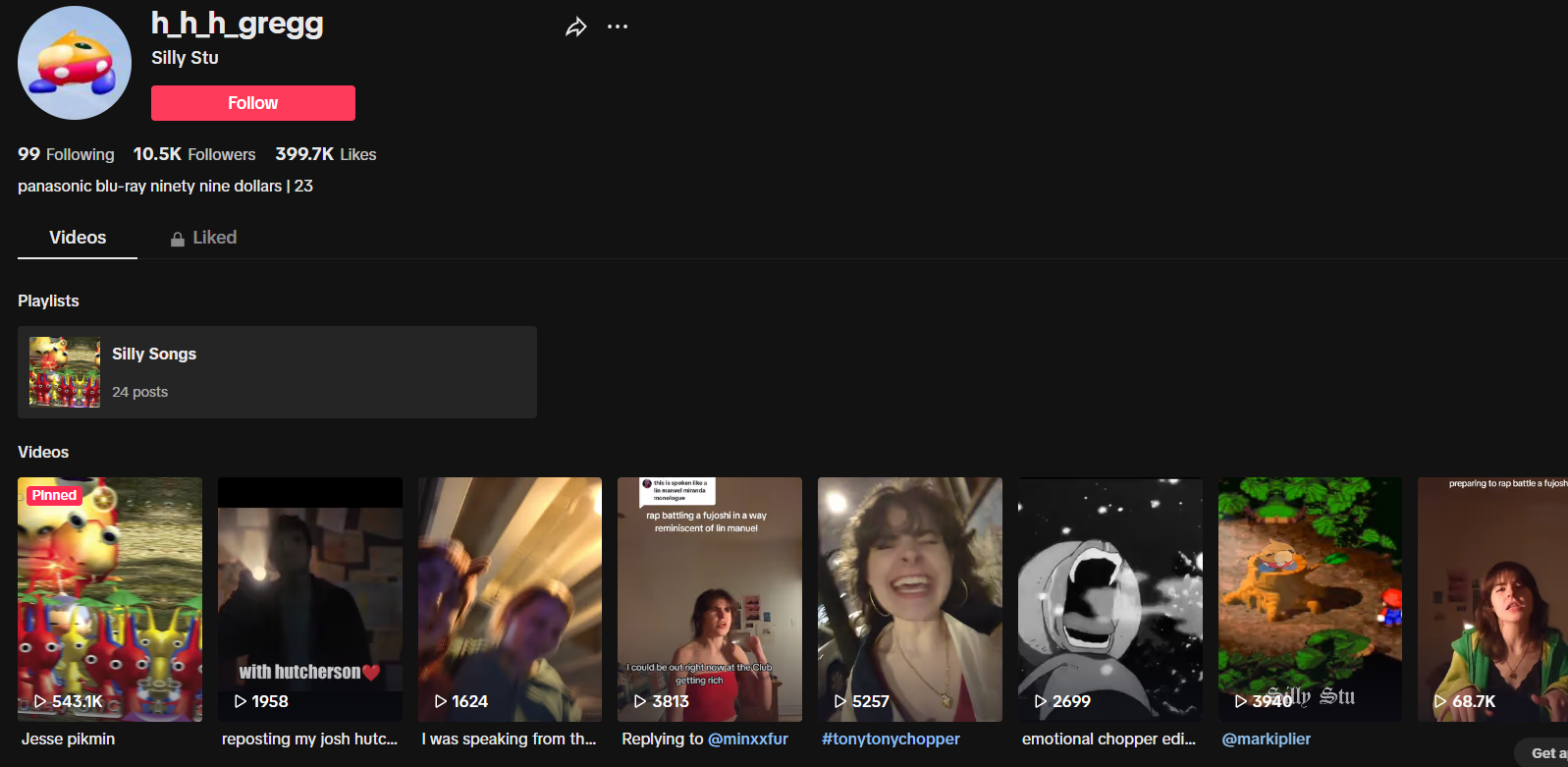Click the 'I was speaking from th...' caption

[509, 739]
